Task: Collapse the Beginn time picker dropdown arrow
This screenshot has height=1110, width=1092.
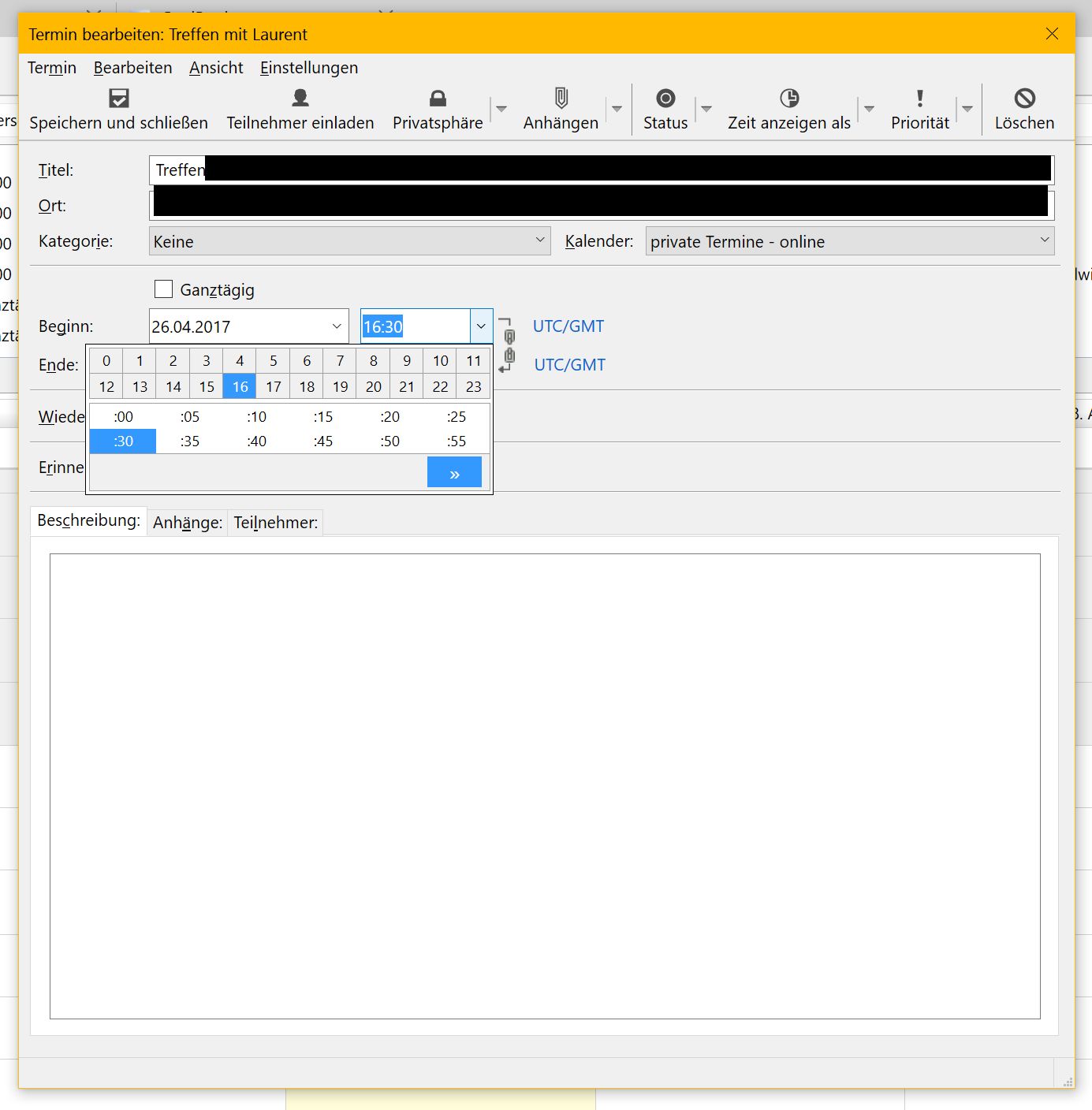Action: (481, 326)
